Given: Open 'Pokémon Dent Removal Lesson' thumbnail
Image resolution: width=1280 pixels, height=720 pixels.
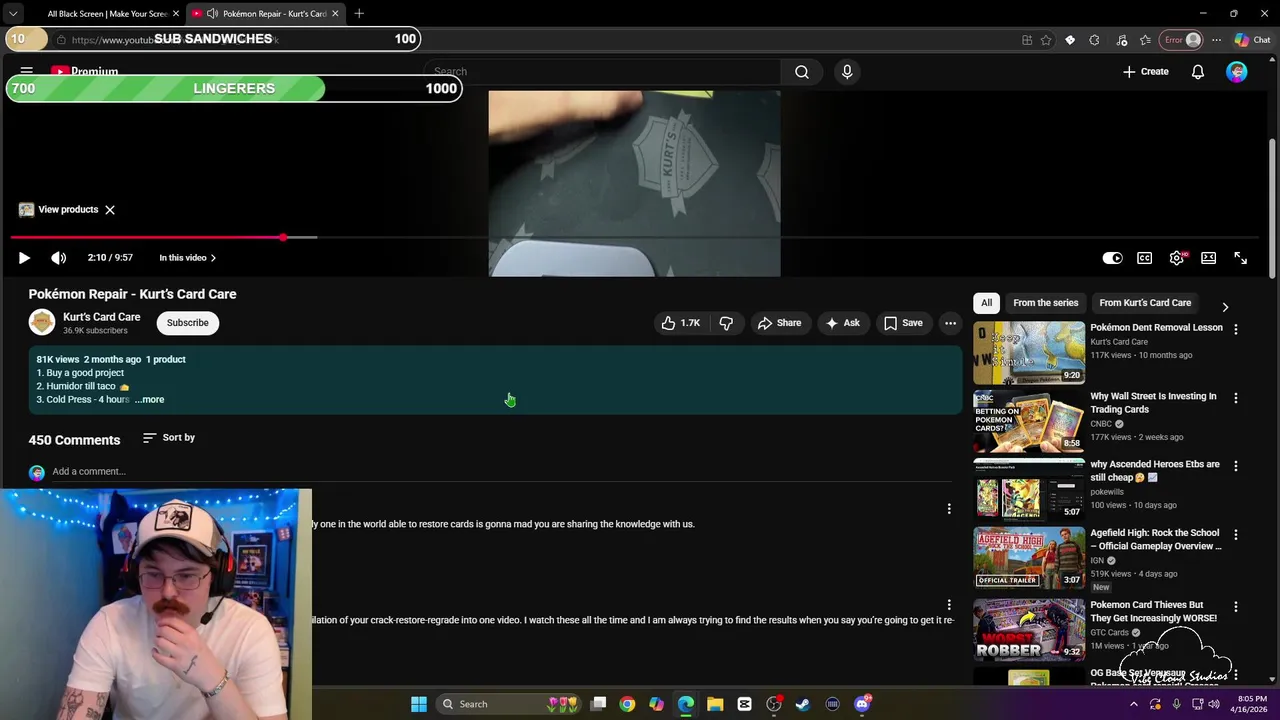Looking at the screenshot, I should (x=1029, y=353).
